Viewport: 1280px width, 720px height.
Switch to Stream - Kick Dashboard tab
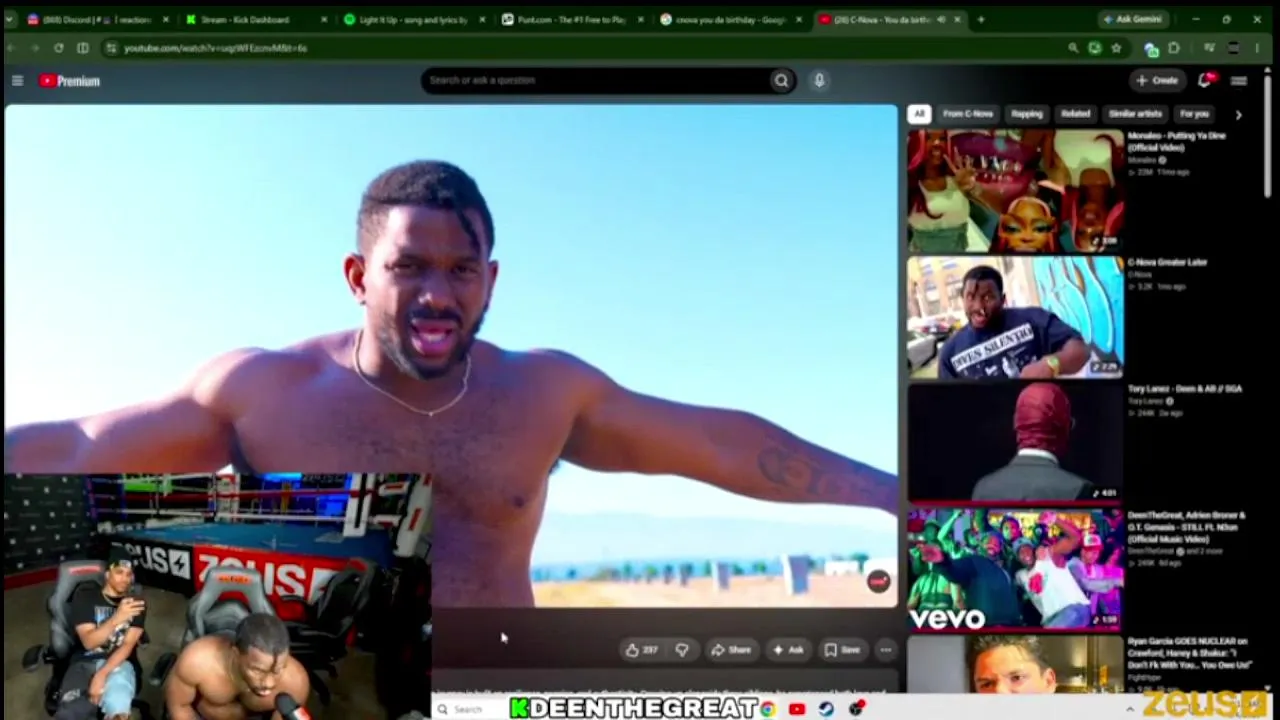point(255,19)
